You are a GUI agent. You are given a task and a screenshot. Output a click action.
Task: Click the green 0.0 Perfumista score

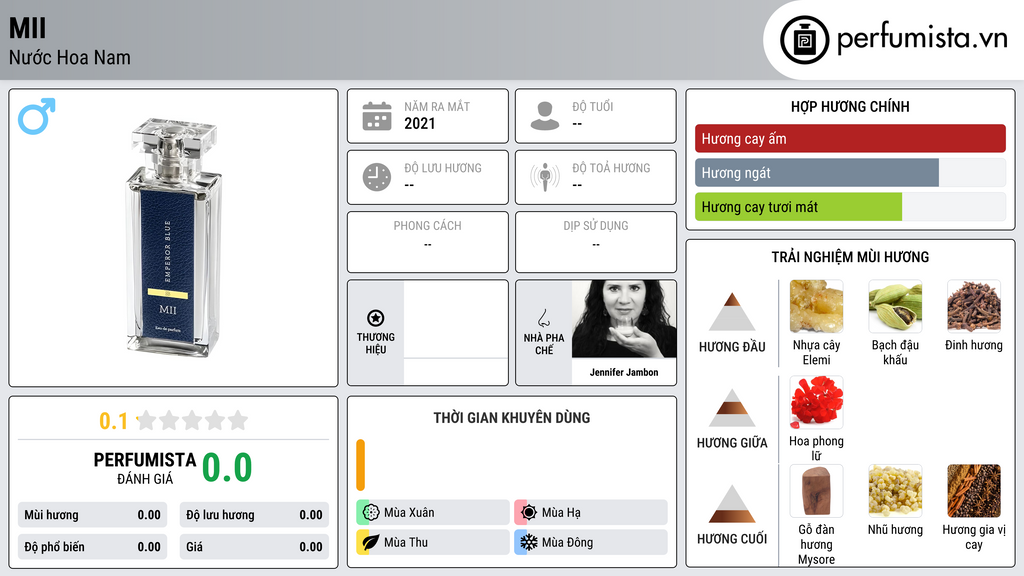tap(227, 468)
